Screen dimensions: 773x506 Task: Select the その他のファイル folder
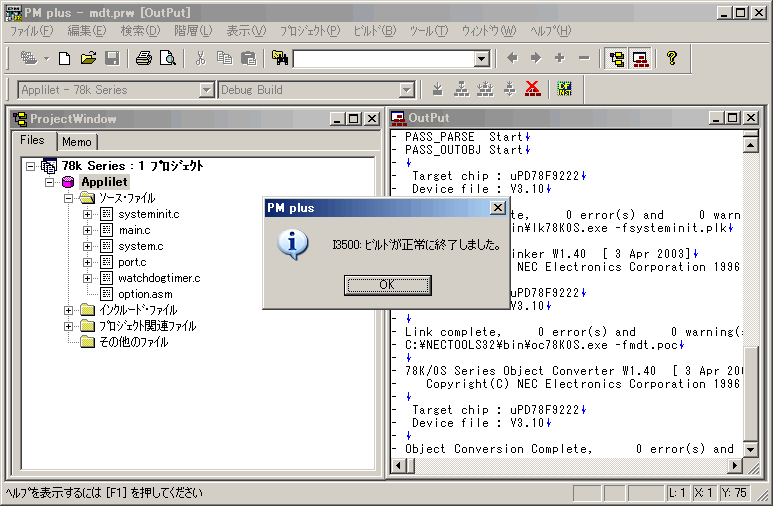tap(133, 342)
